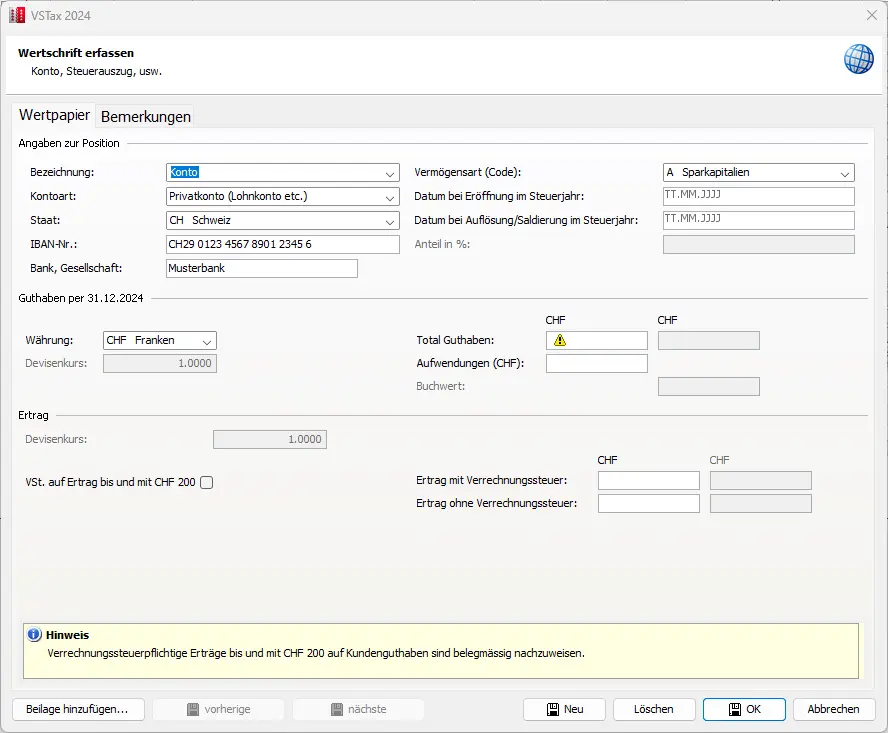Focus the Aufwendungen (CHF) input field

(596, 364)
